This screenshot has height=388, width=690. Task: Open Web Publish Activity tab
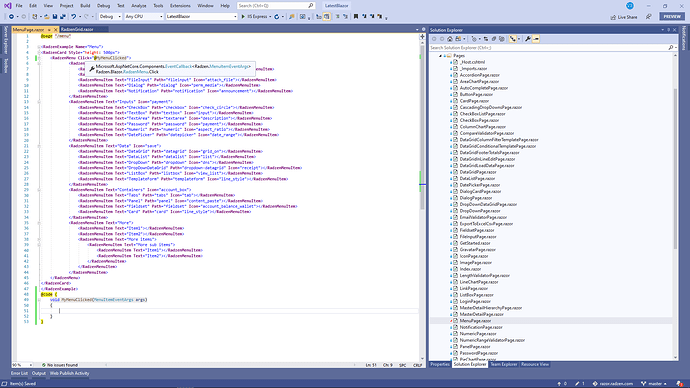[70, 373]
